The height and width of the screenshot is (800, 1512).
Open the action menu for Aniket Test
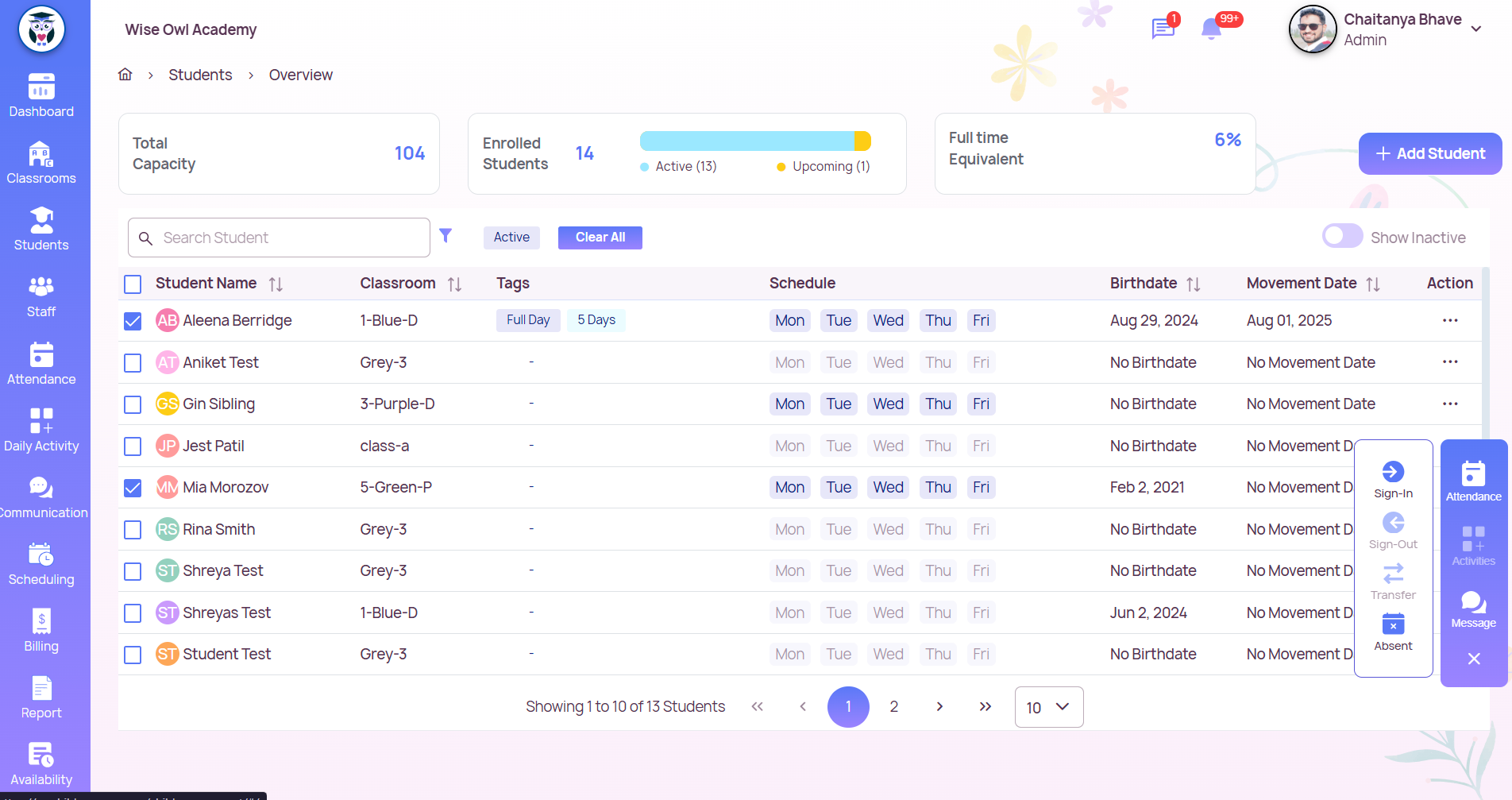[x=1450, y=362]
